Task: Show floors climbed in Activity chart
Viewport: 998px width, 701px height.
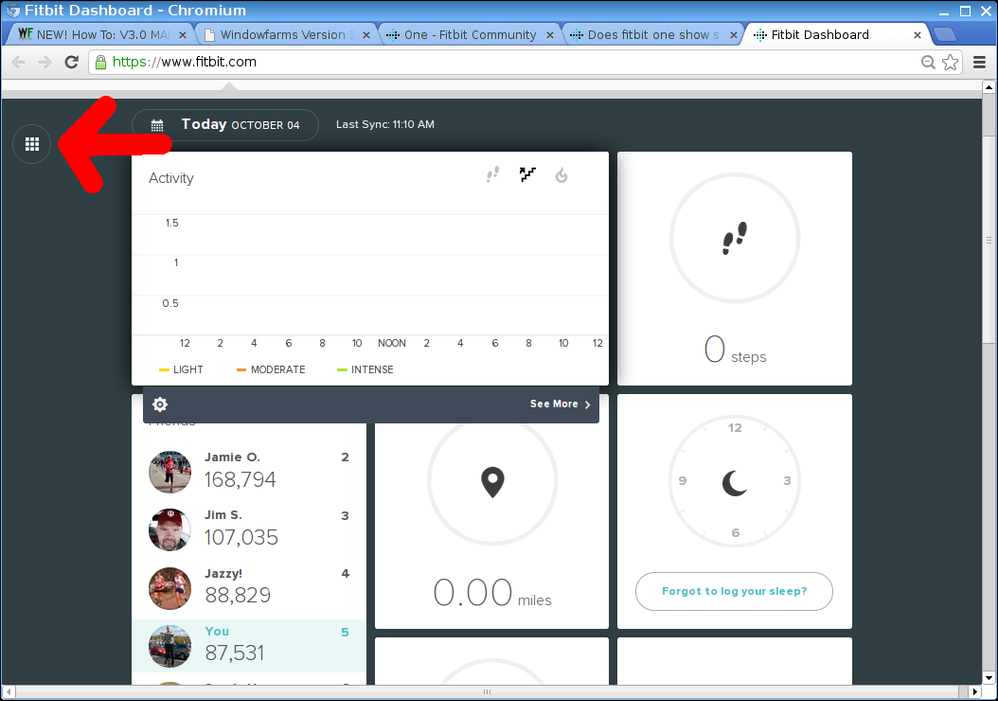Action: point(527,174)
